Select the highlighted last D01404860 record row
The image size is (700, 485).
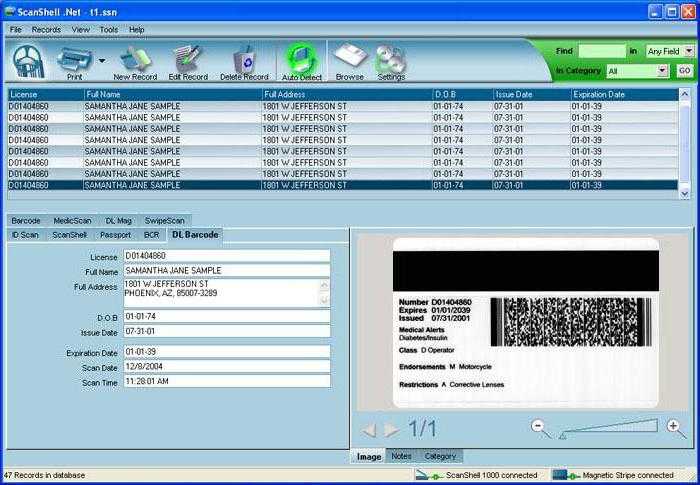343,185
